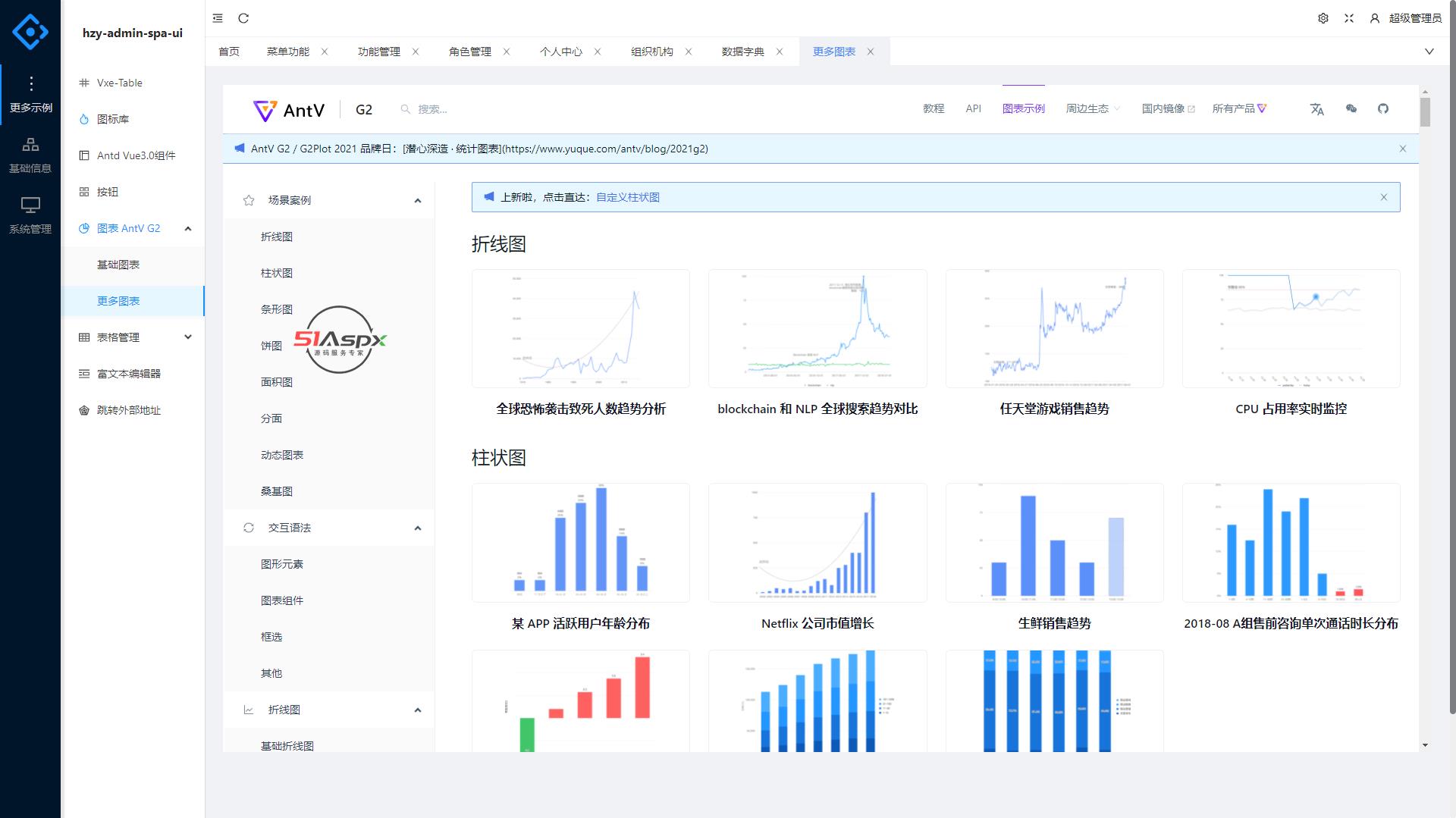Expand the tabs overflow dropdown arrow

pyautogui.click(x=1429, y=52)
